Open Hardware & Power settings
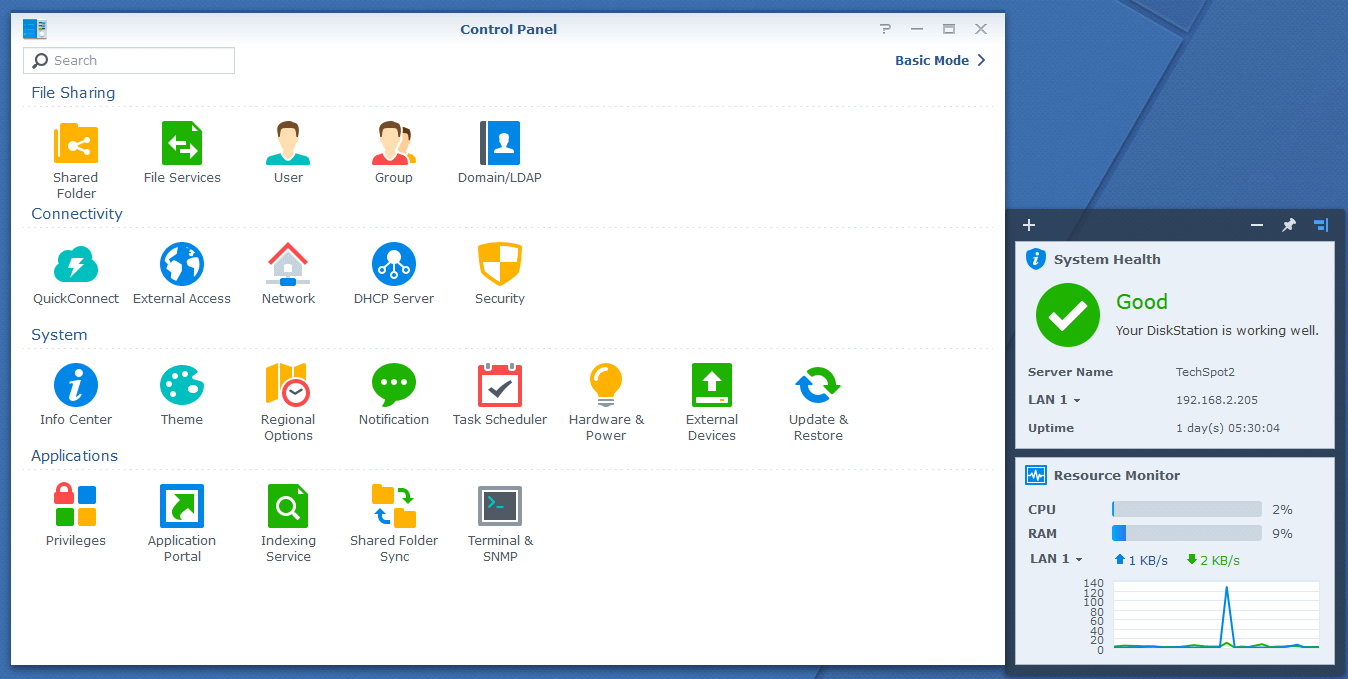Image resolution: width=1348 pixels, height=679 pixels. click(606, 386)
